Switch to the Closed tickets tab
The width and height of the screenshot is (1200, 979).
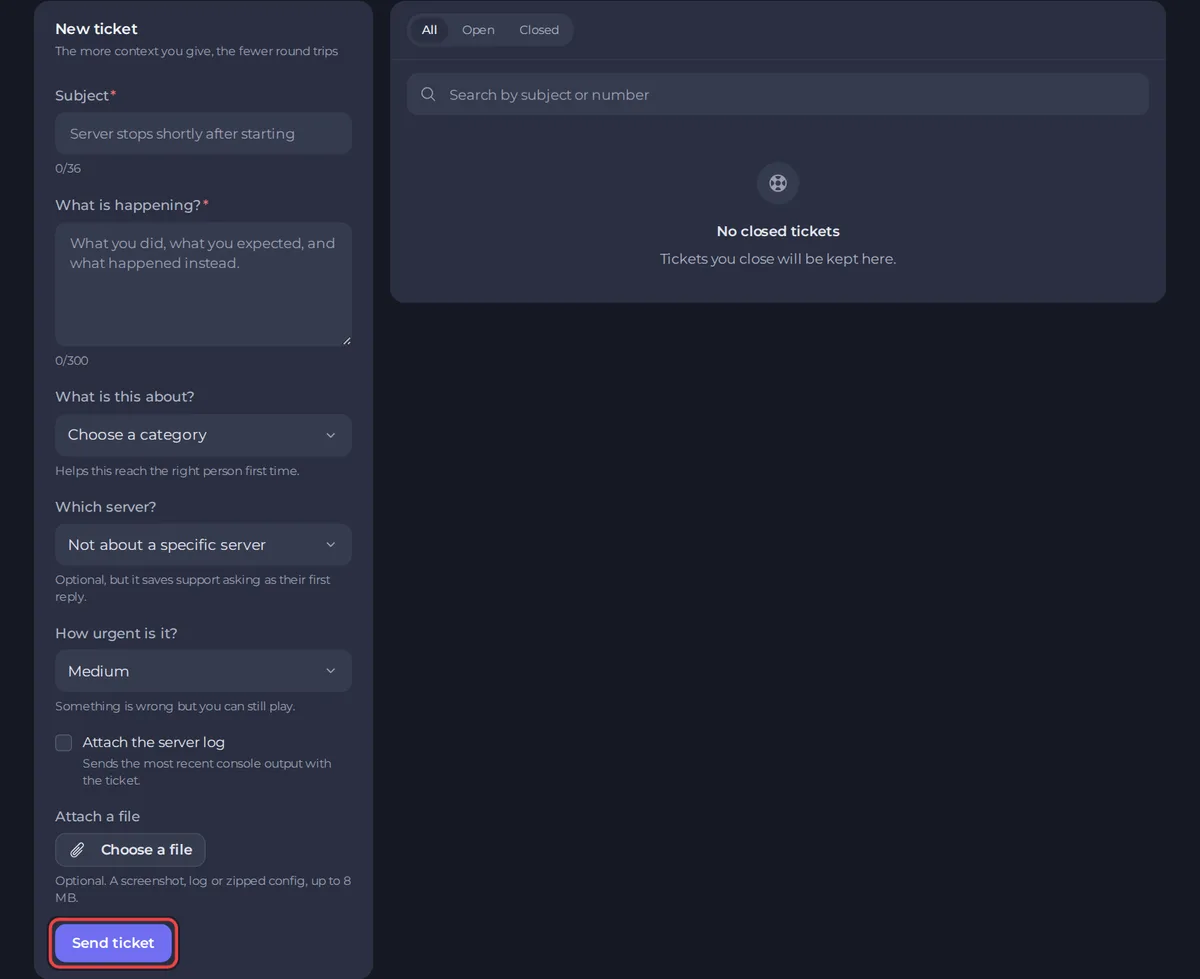[539, 30]
